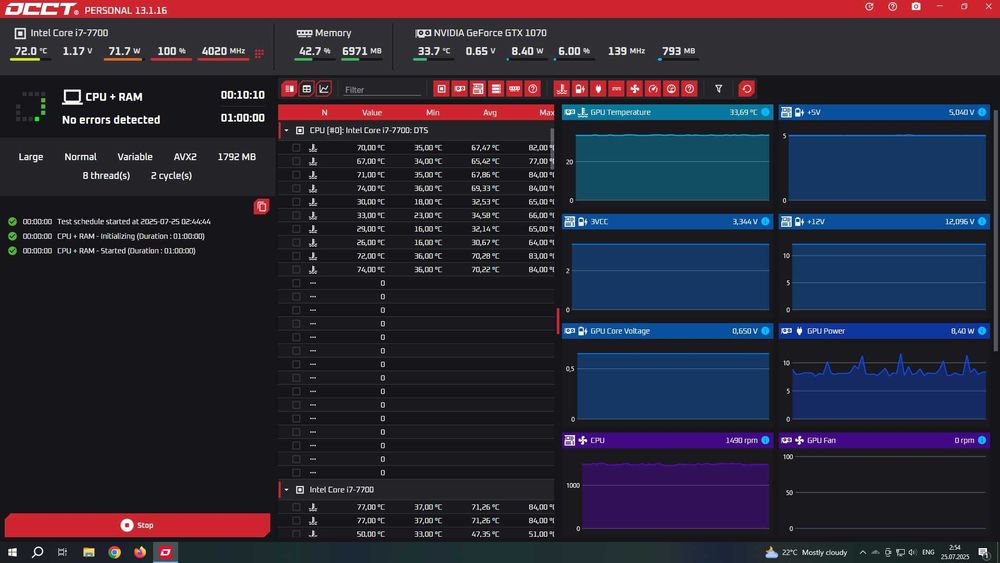Toggle the usage load sensor filter

(671, 89)
